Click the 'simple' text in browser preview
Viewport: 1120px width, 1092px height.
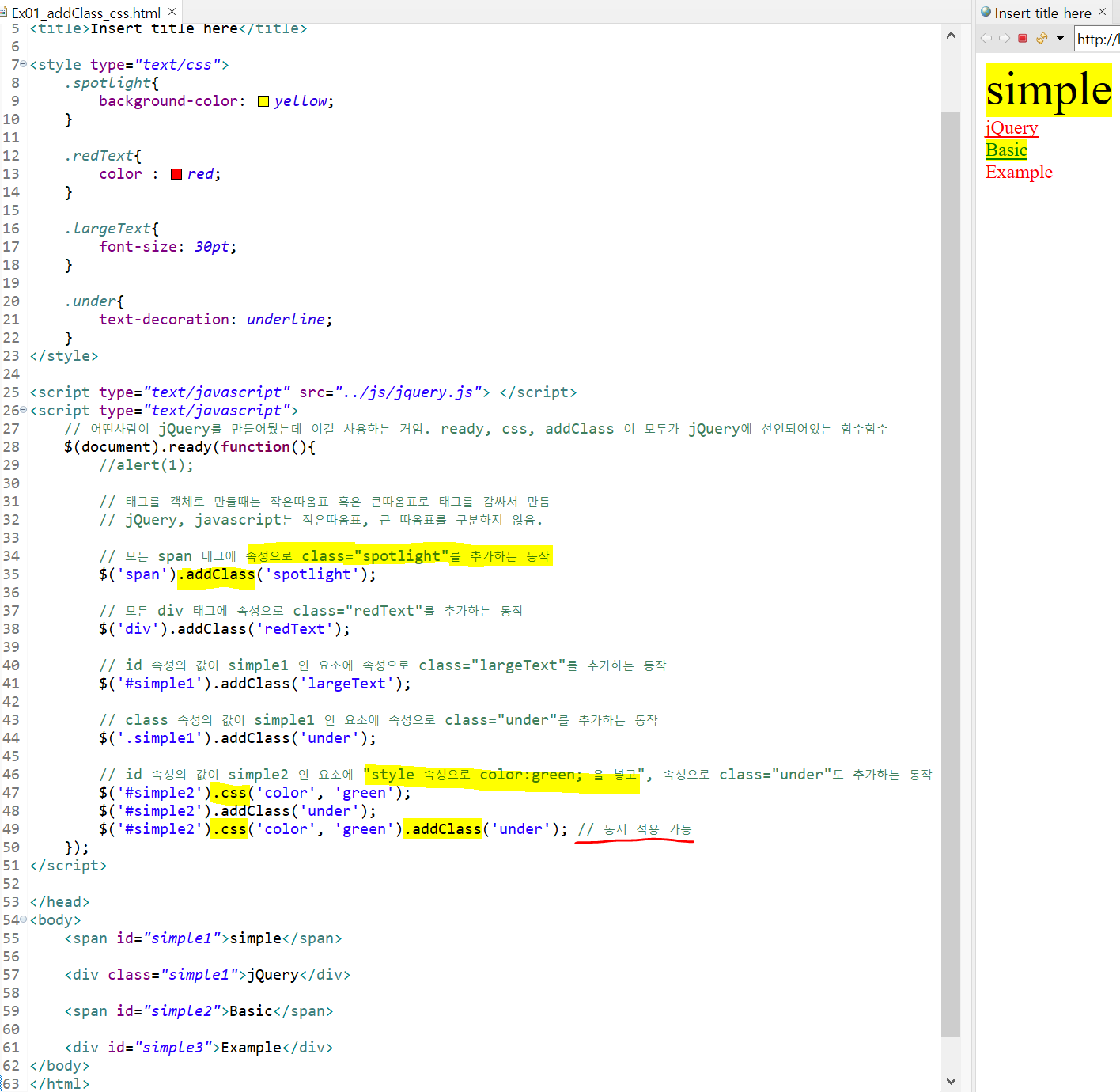coord(1048,89)
